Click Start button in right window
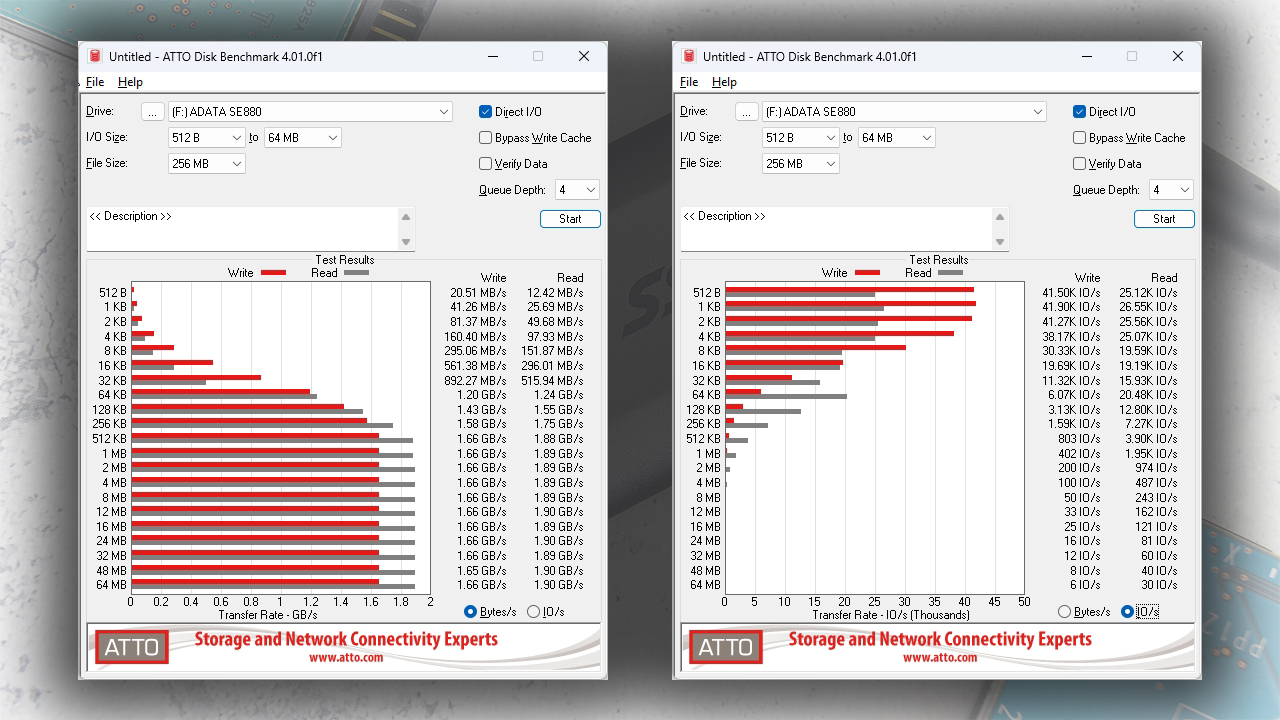 [x=1164, y=219]
